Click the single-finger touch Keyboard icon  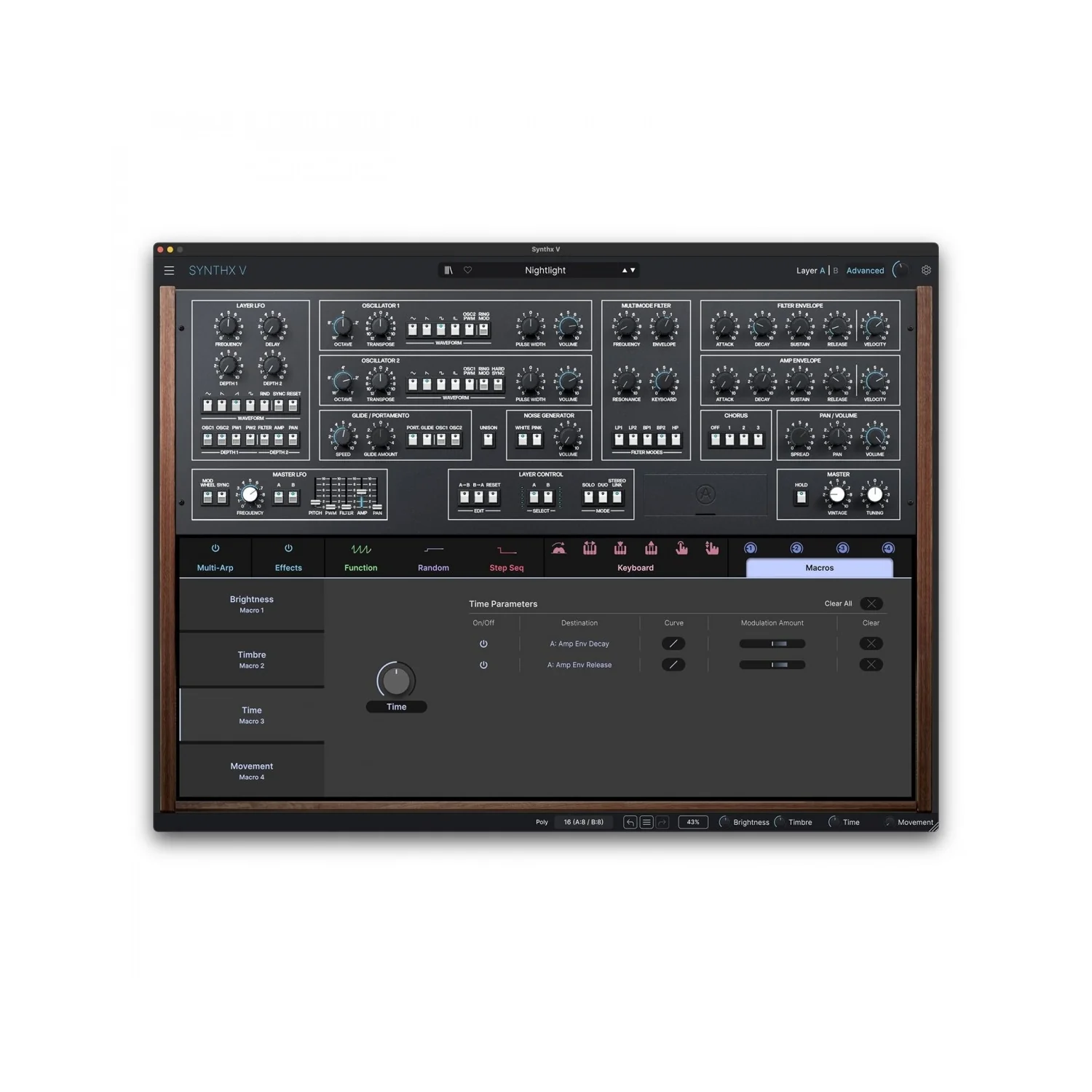681,548
